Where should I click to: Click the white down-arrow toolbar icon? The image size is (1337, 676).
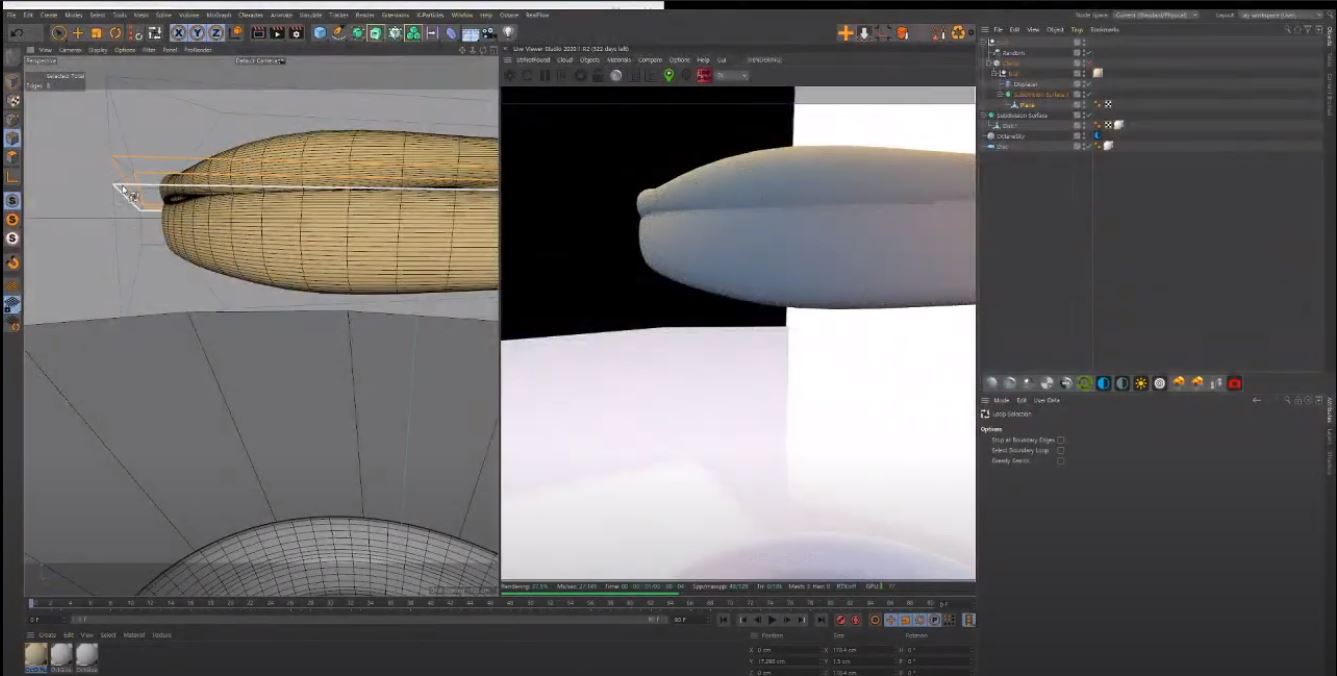865,33
